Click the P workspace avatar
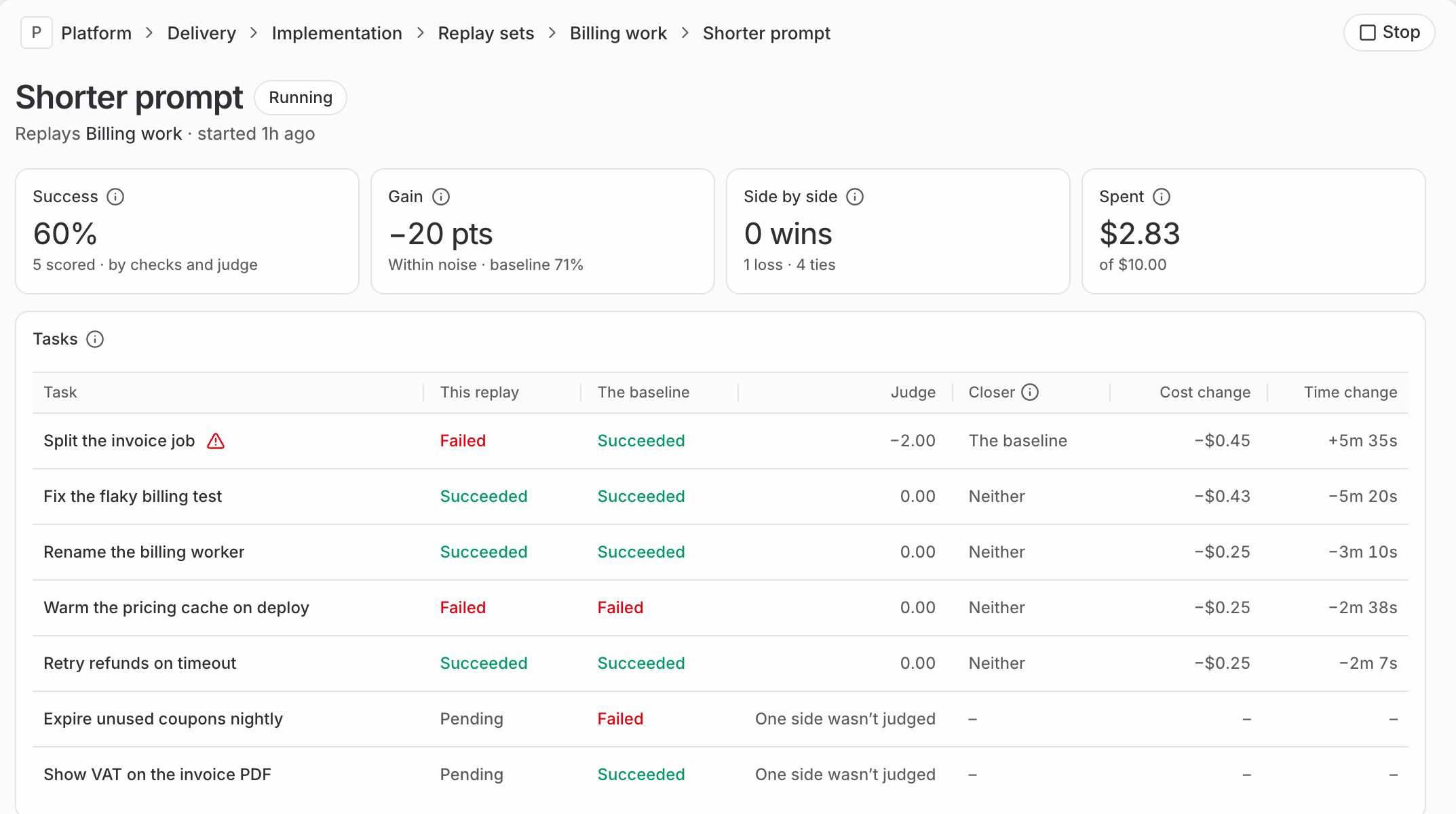The image size is (1456, 814). click(x=37, y=33)
